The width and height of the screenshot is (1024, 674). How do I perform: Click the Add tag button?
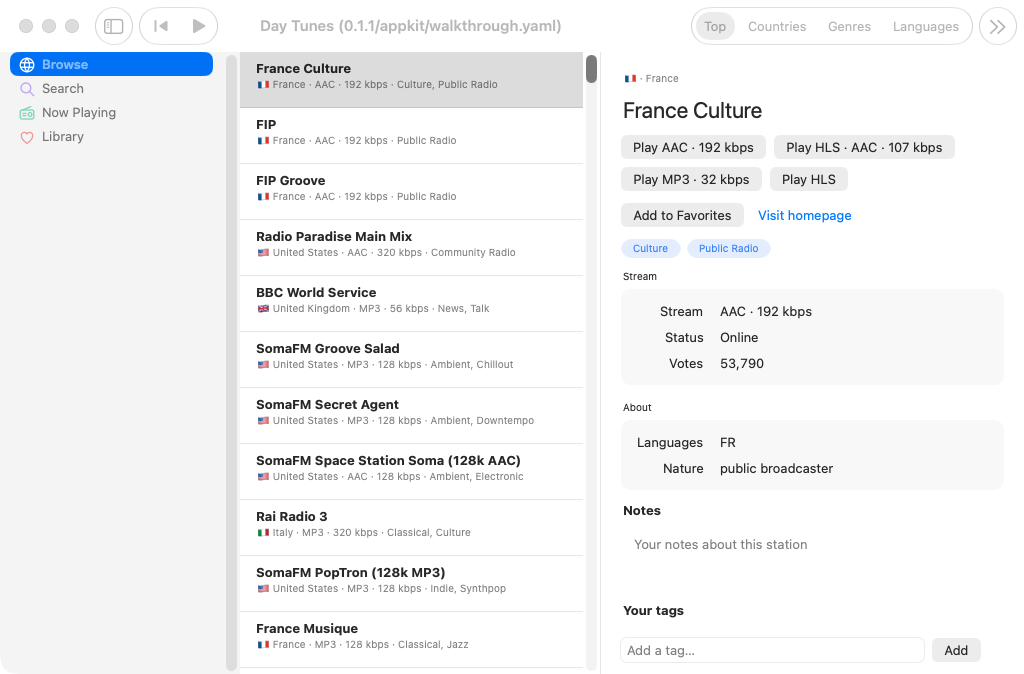coord(956,650)
